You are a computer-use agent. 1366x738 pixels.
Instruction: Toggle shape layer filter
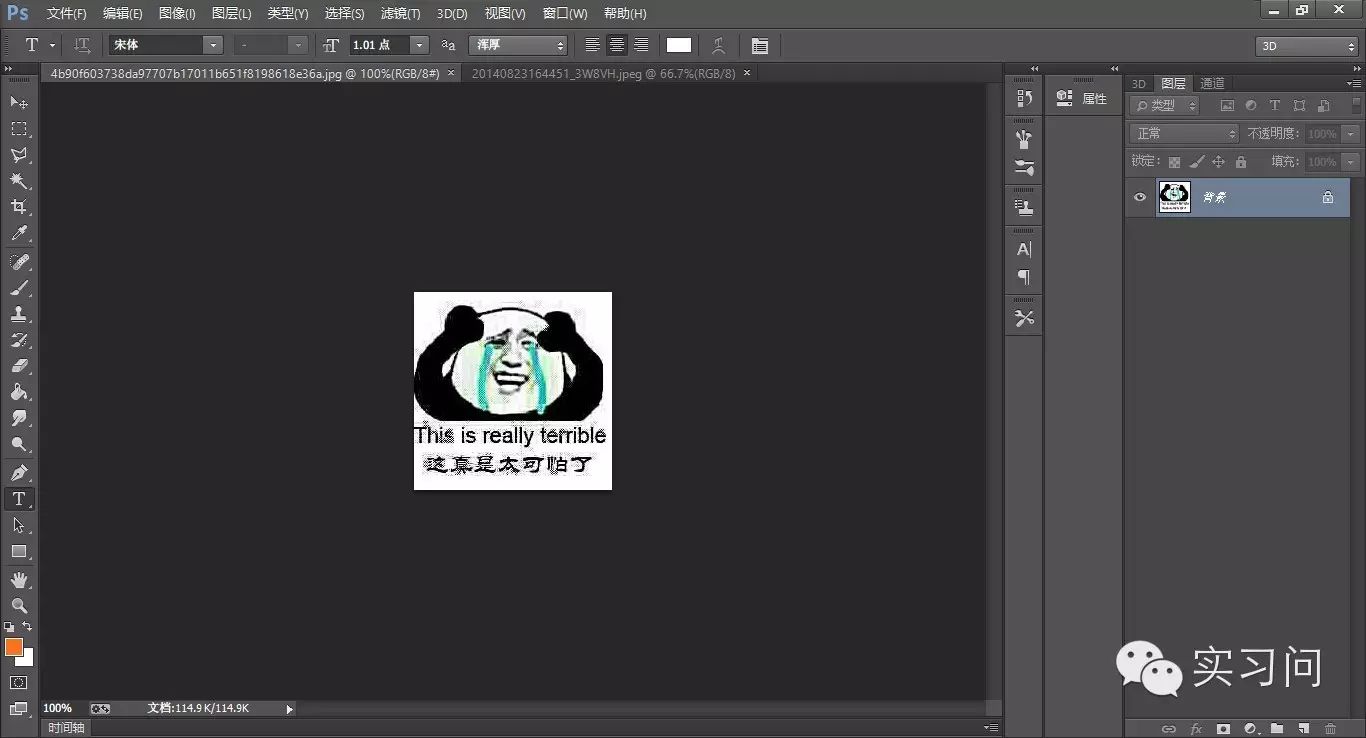click(1299, 105)
